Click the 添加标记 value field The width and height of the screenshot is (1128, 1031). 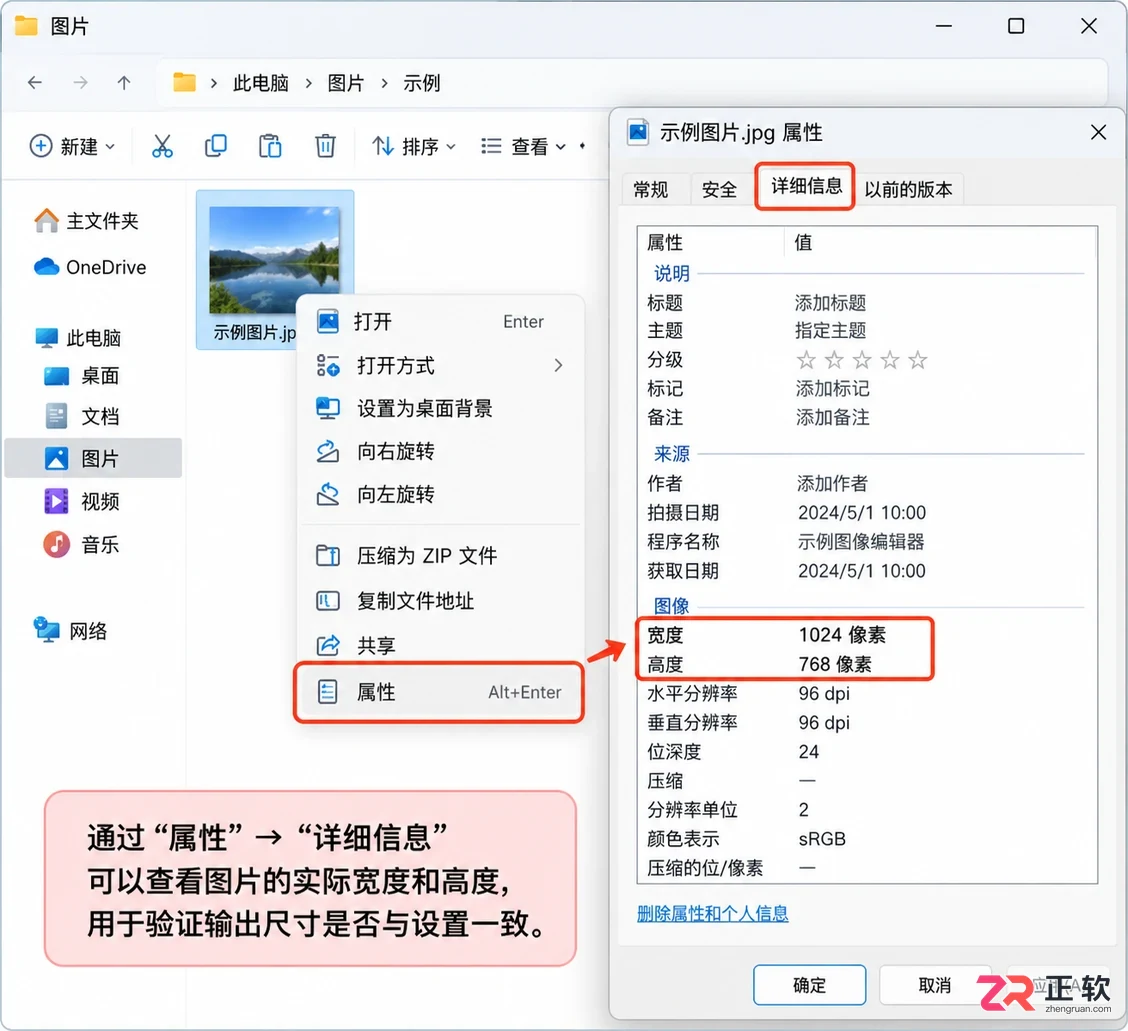(x=832, y=389)
